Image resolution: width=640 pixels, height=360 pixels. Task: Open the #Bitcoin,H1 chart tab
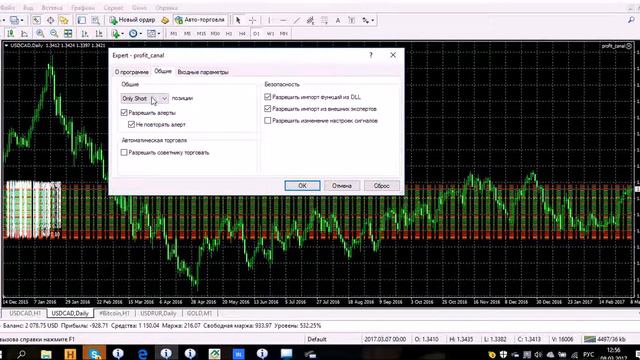click(x=114, y=313)
